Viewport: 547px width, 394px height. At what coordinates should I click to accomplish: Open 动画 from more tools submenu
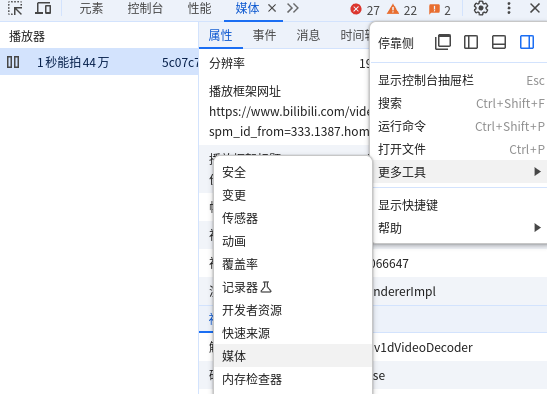(293, 241)
